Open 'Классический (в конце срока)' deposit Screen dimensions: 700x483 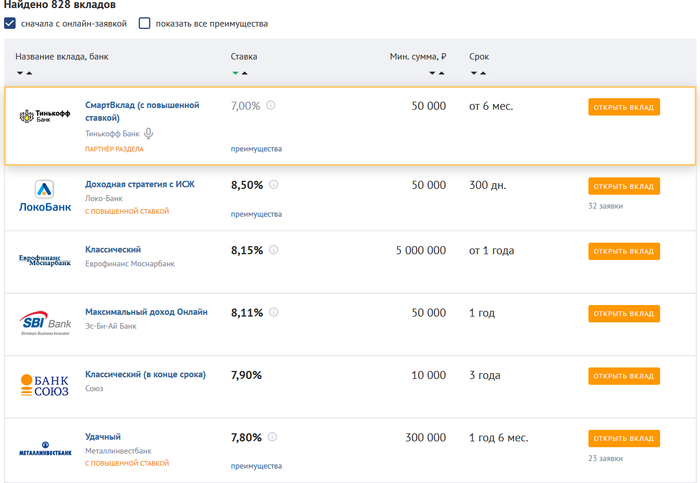click(146, 374)
